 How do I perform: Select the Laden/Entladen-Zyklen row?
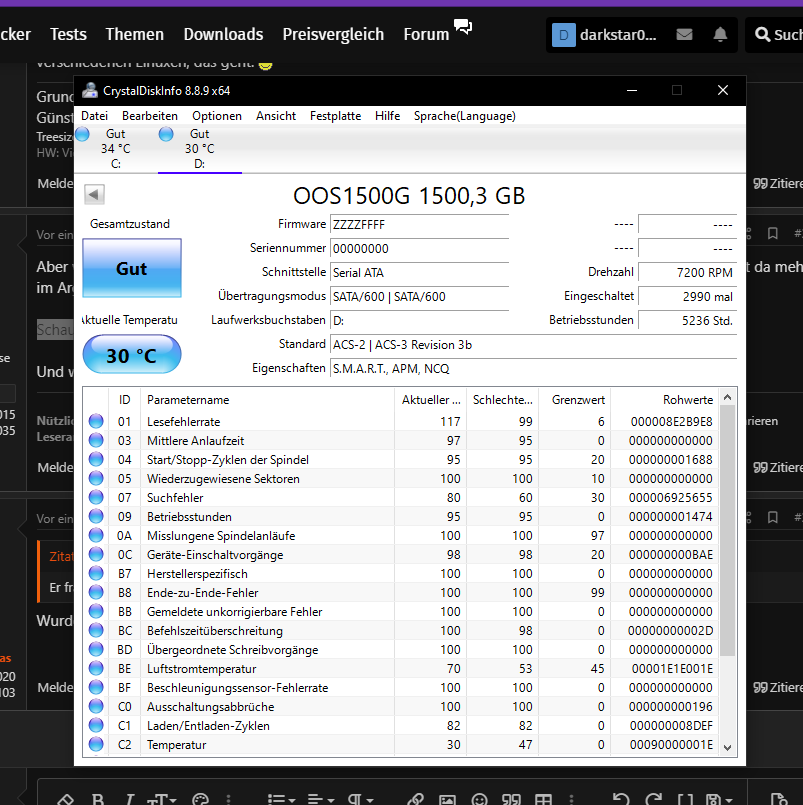tap(402, 725)
